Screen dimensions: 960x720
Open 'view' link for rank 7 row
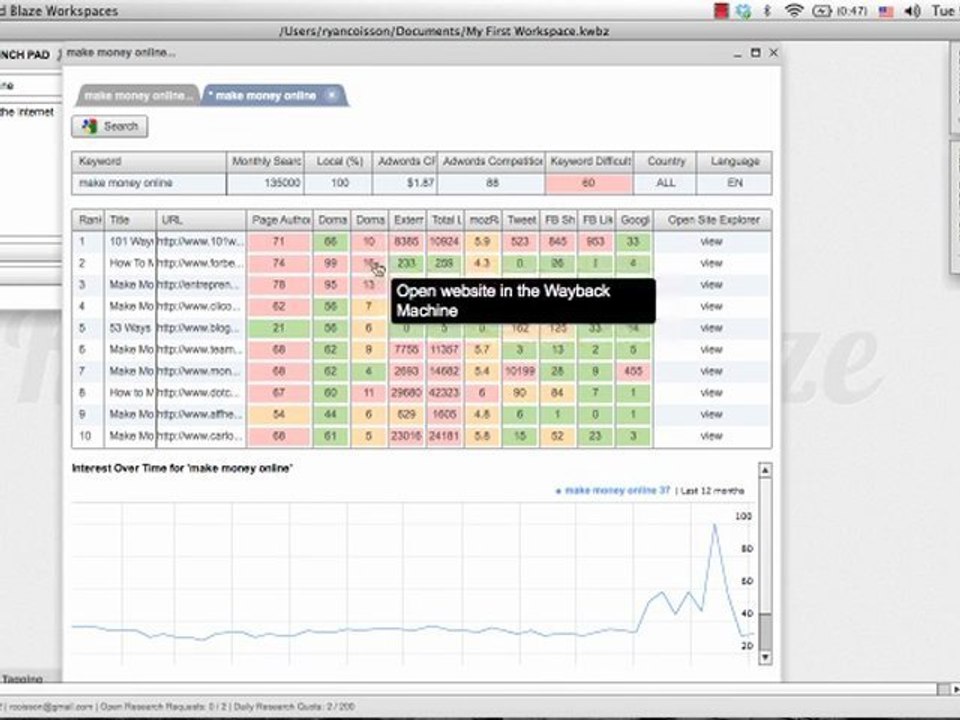pyautogui.click(x=711, y=371)
